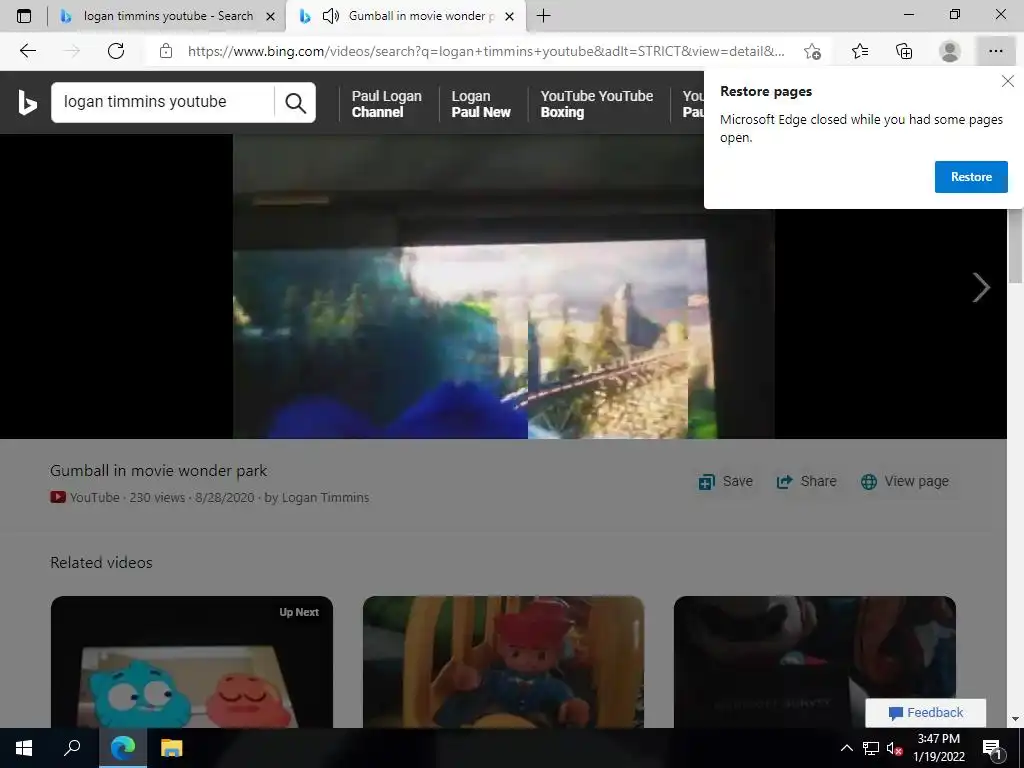
Task: Dismiss the Restore pages popup
Action: click(x=1008, y=81)
